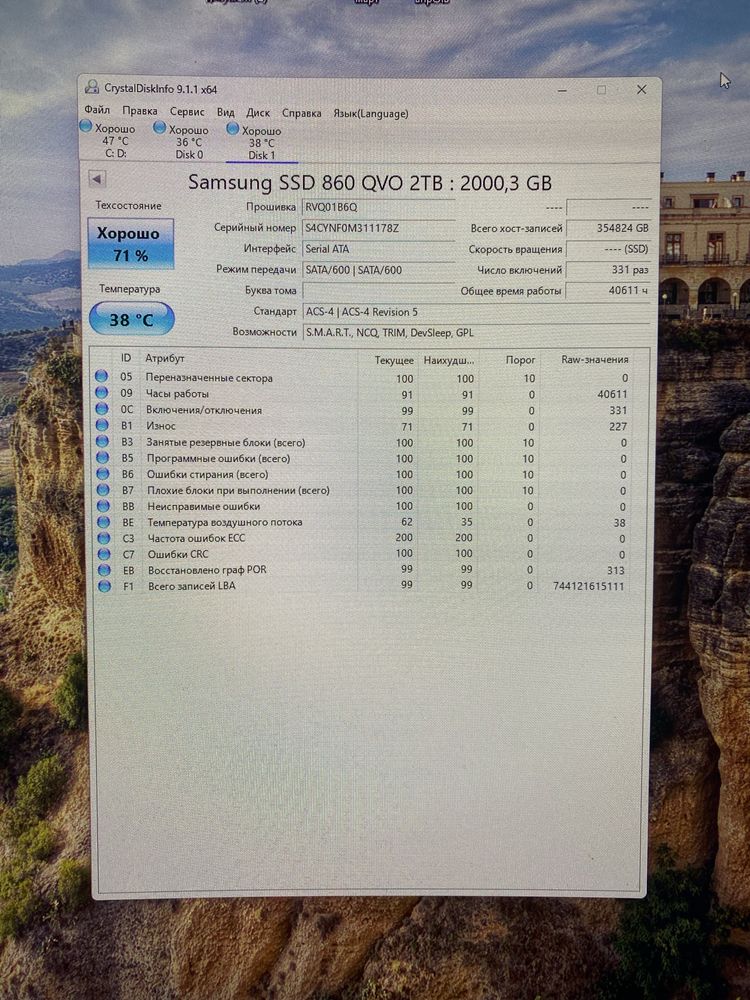This screenshot has height=1000, width=750.
Task: Click the ID column header
Action: [x=126, y=358]
